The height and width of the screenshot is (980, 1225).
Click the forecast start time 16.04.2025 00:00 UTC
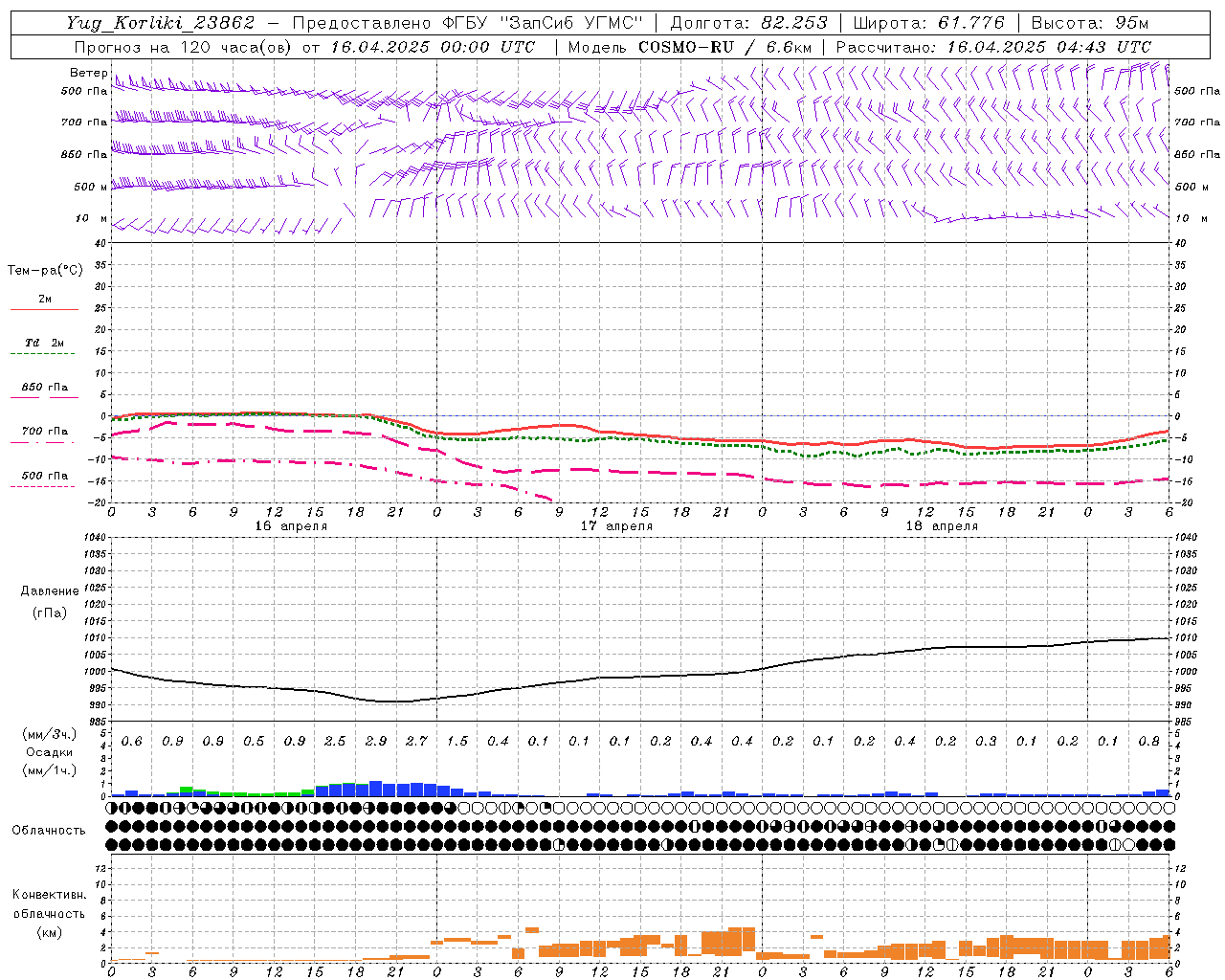[x=433, y=47]
